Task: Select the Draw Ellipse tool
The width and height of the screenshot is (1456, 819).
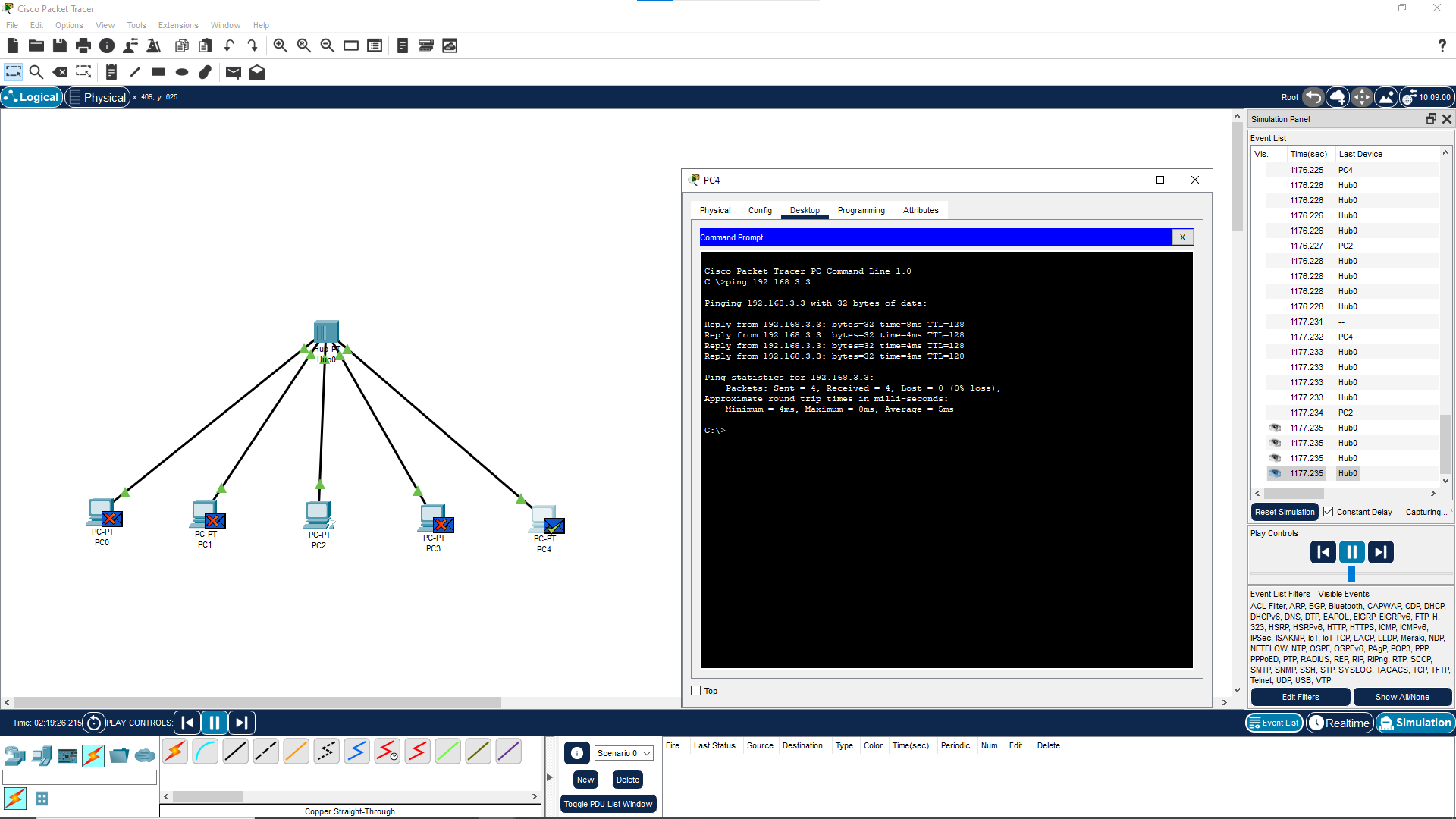Action: pos(182,72)
